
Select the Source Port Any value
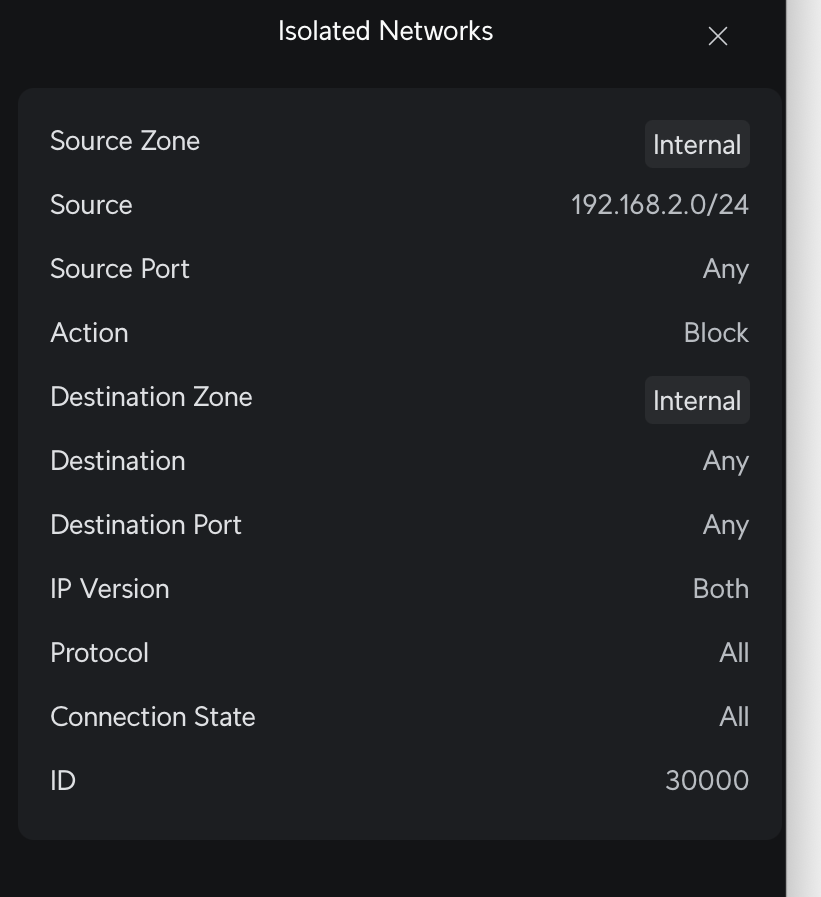click(725, 269)
